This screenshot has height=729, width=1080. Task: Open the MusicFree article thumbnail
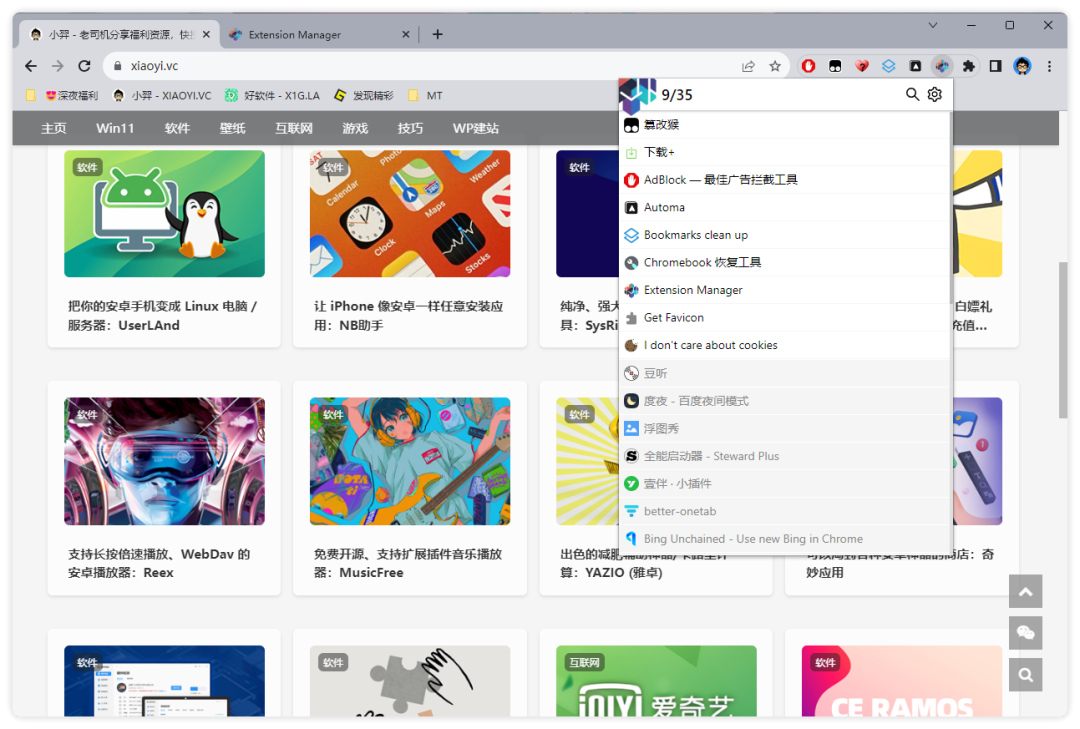(x=410, y=461)
